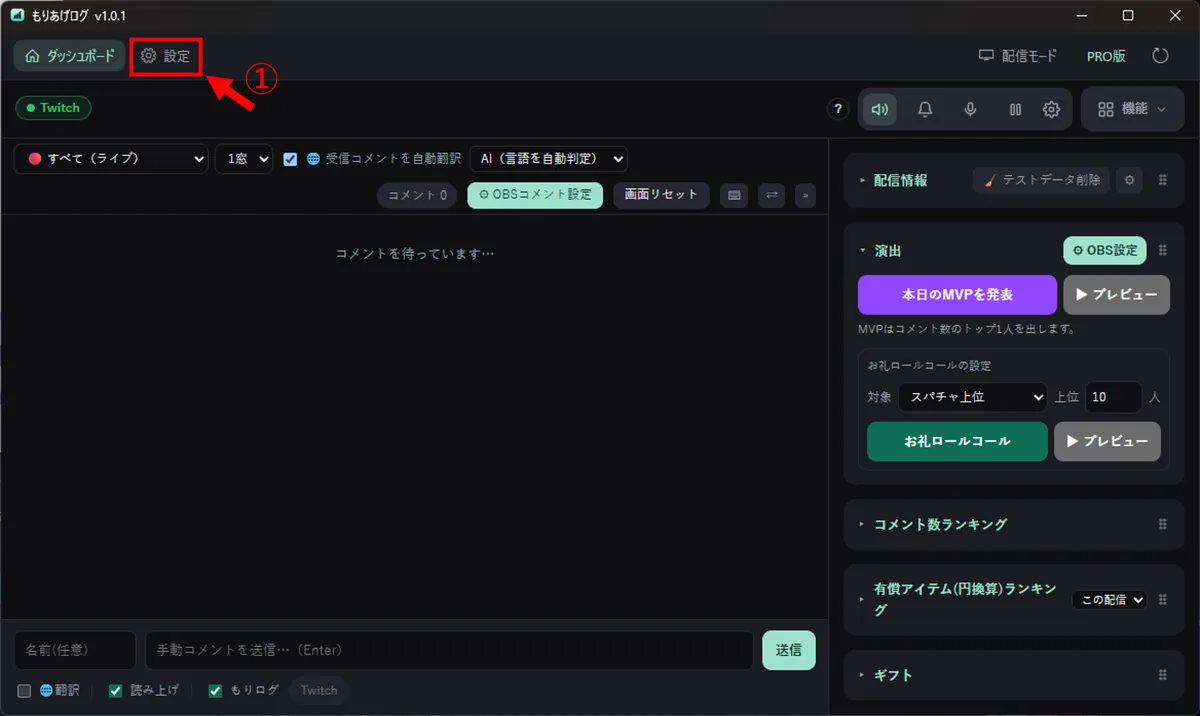Grab the ギフト panel drag handle
This screenshot has height=716, width=1200.
1163,675
